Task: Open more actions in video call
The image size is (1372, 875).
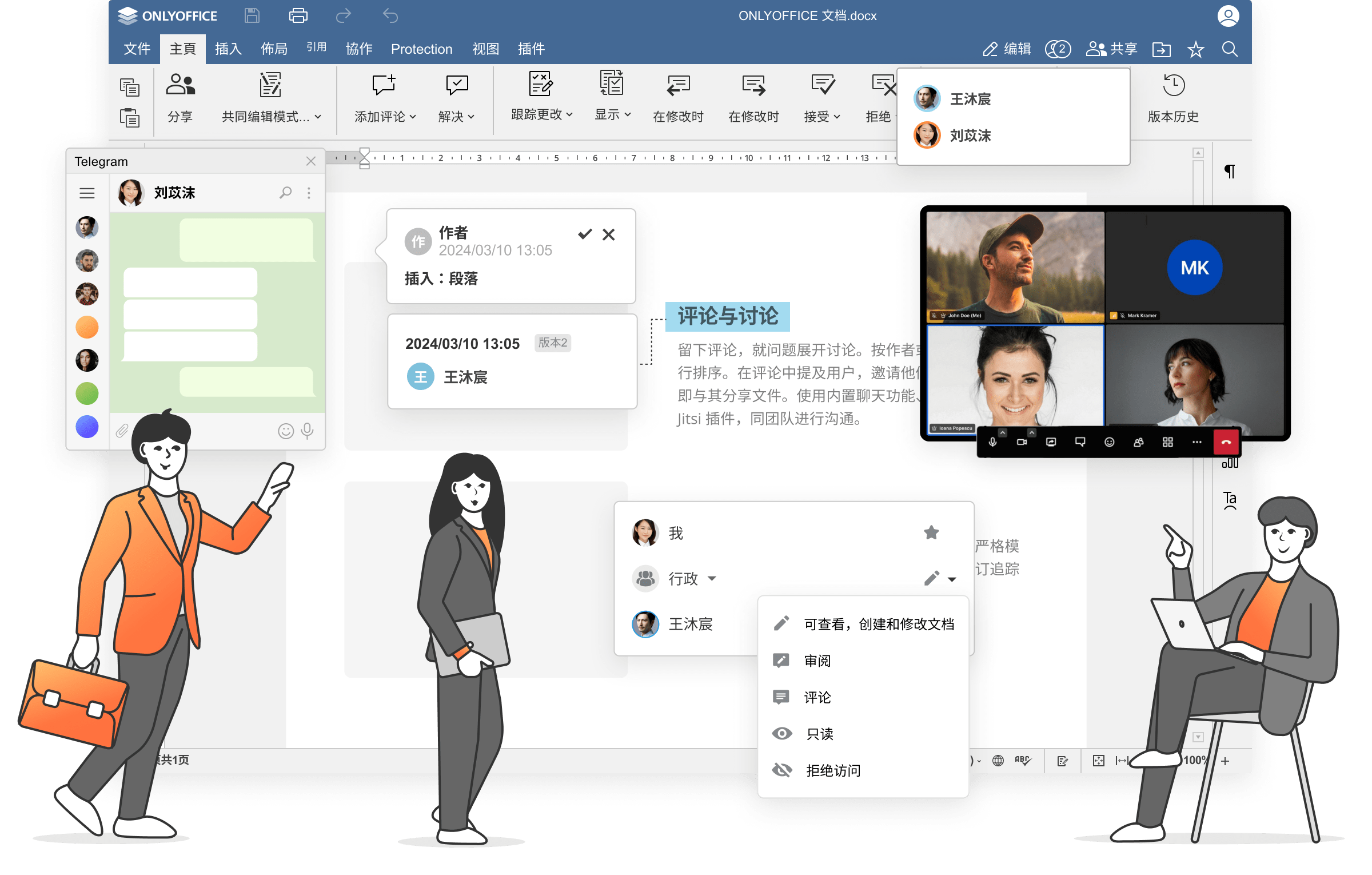Action: [1197, 442]
